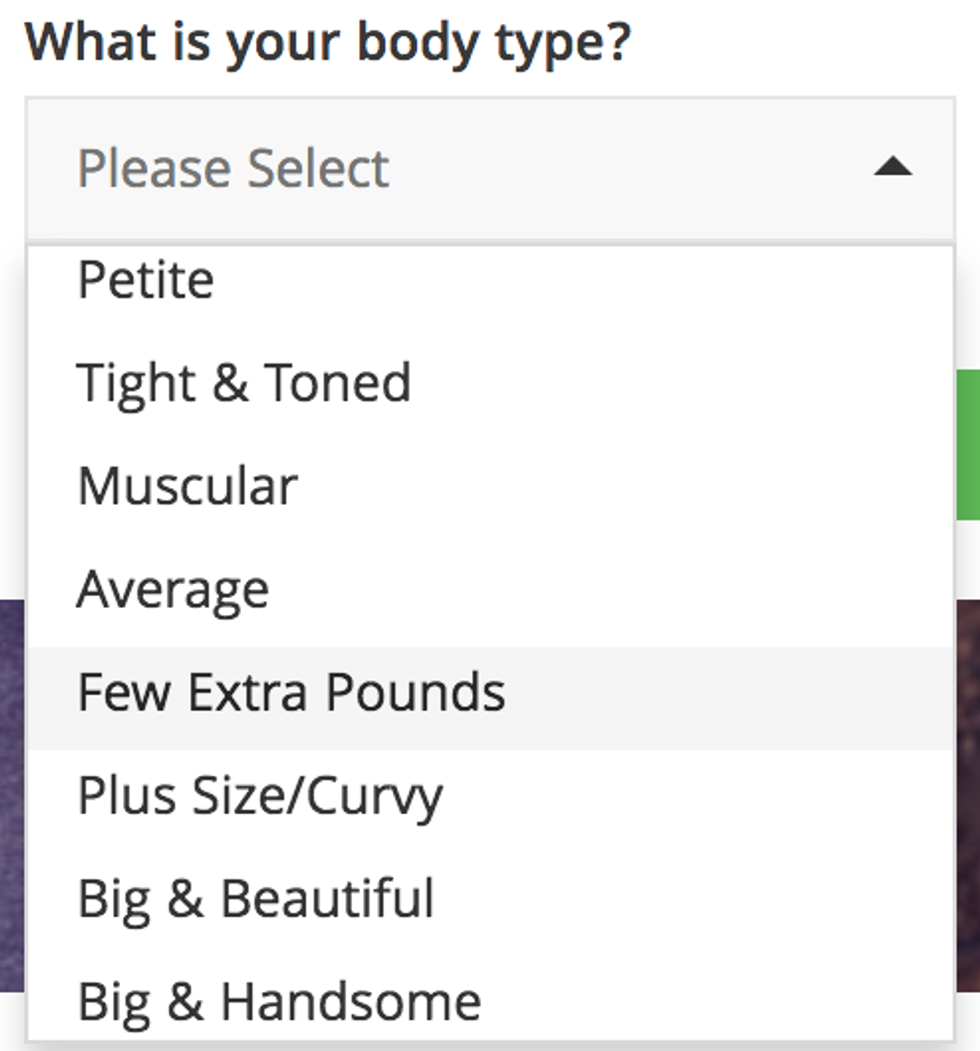Select the option just above "Big & Handsome"
The image size is (980, 1051).
click(256, 898)
